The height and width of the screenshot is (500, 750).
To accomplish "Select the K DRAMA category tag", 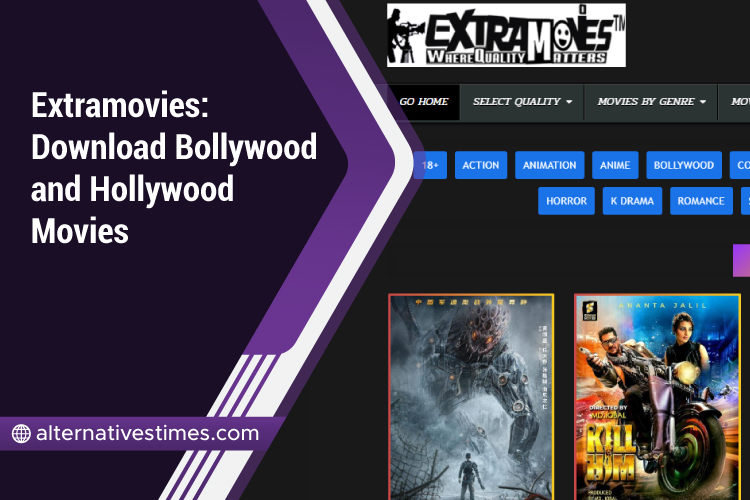I will click(x=632, y=201).
